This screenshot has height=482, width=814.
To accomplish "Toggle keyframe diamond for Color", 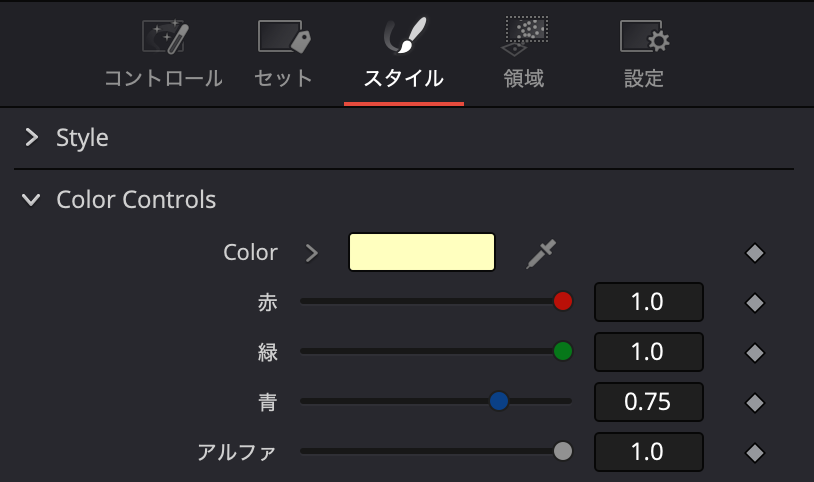I will coord(755,253).
